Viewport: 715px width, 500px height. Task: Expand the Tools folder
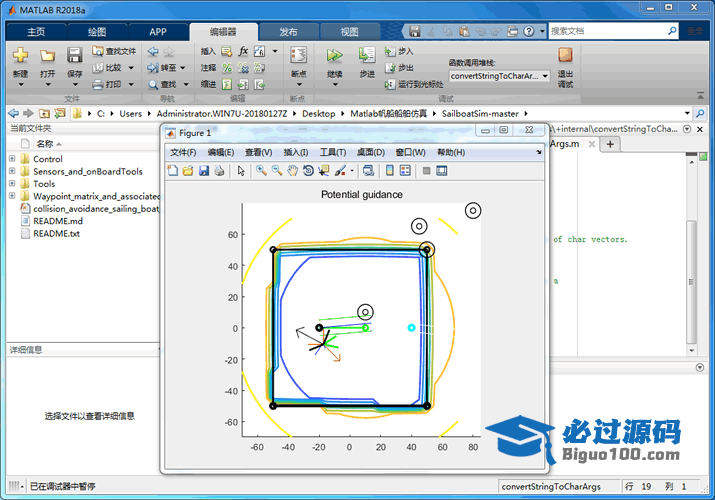[x=12, y=183]
